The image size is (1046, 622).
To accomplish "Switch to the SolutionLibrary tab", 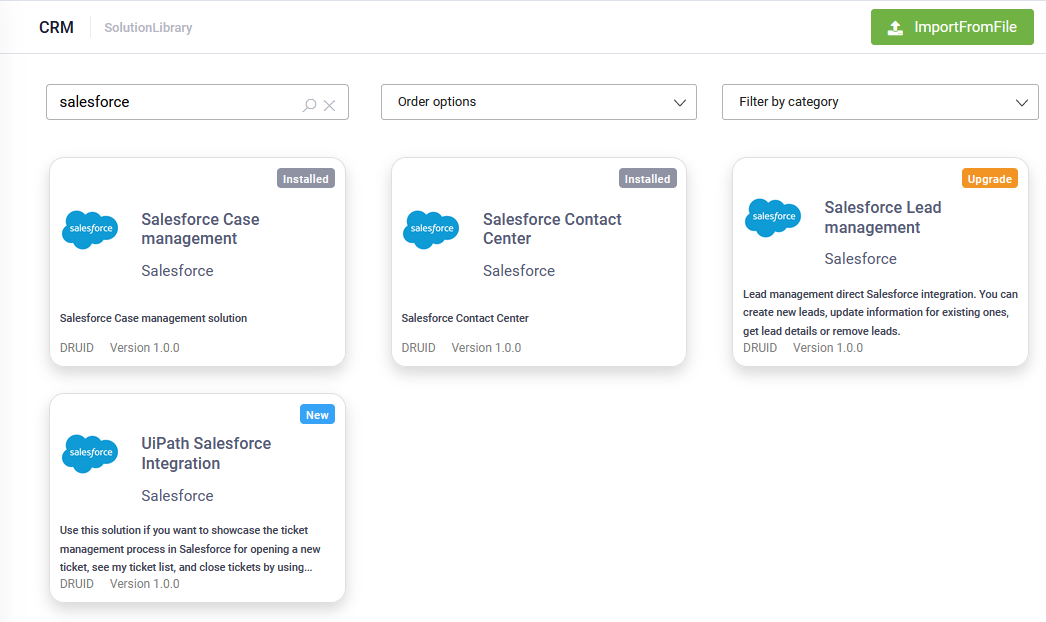I will pos(148,27).
